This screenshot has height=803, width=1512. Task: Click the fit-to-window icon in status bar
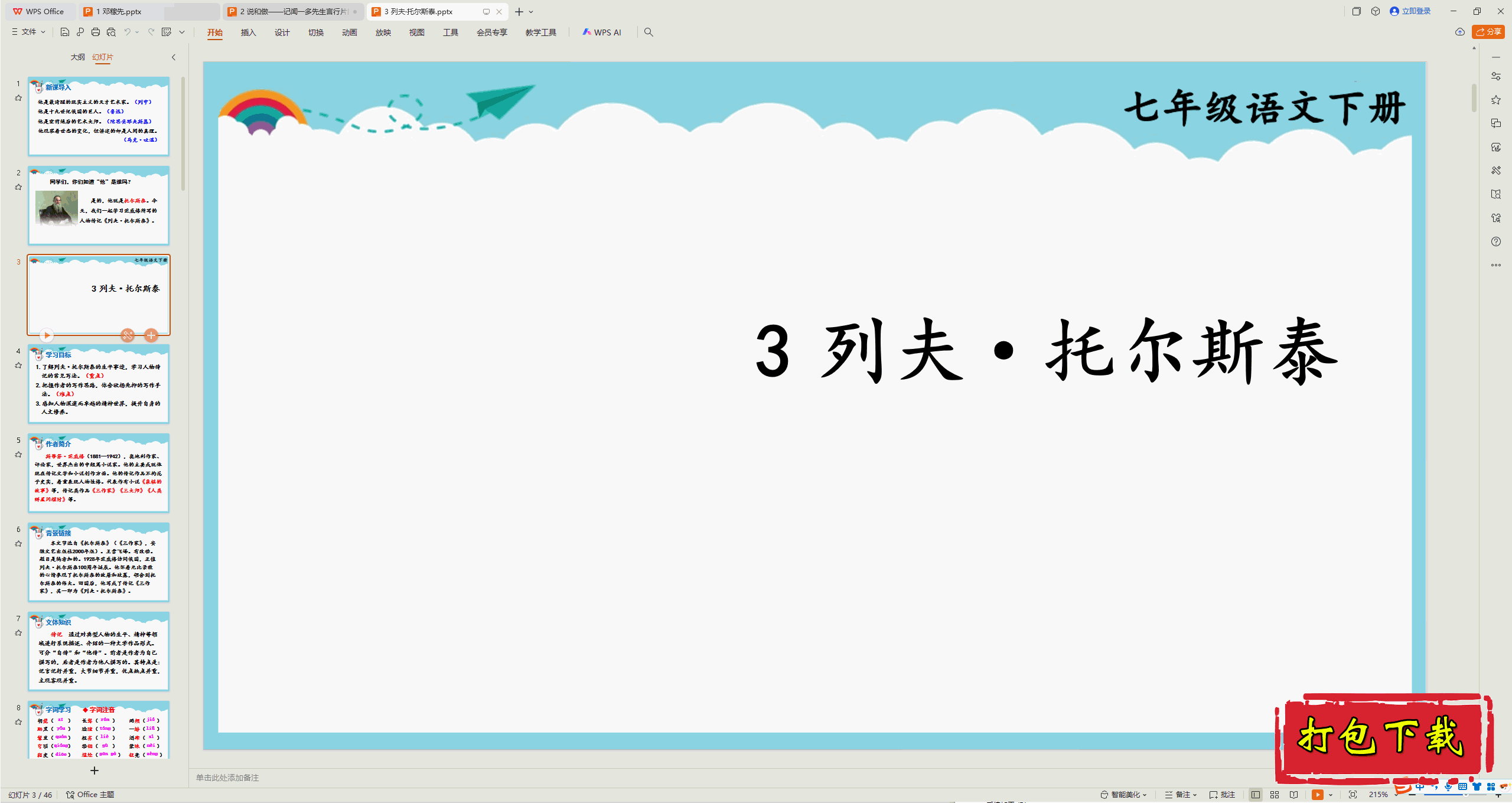coord(1353,795)
